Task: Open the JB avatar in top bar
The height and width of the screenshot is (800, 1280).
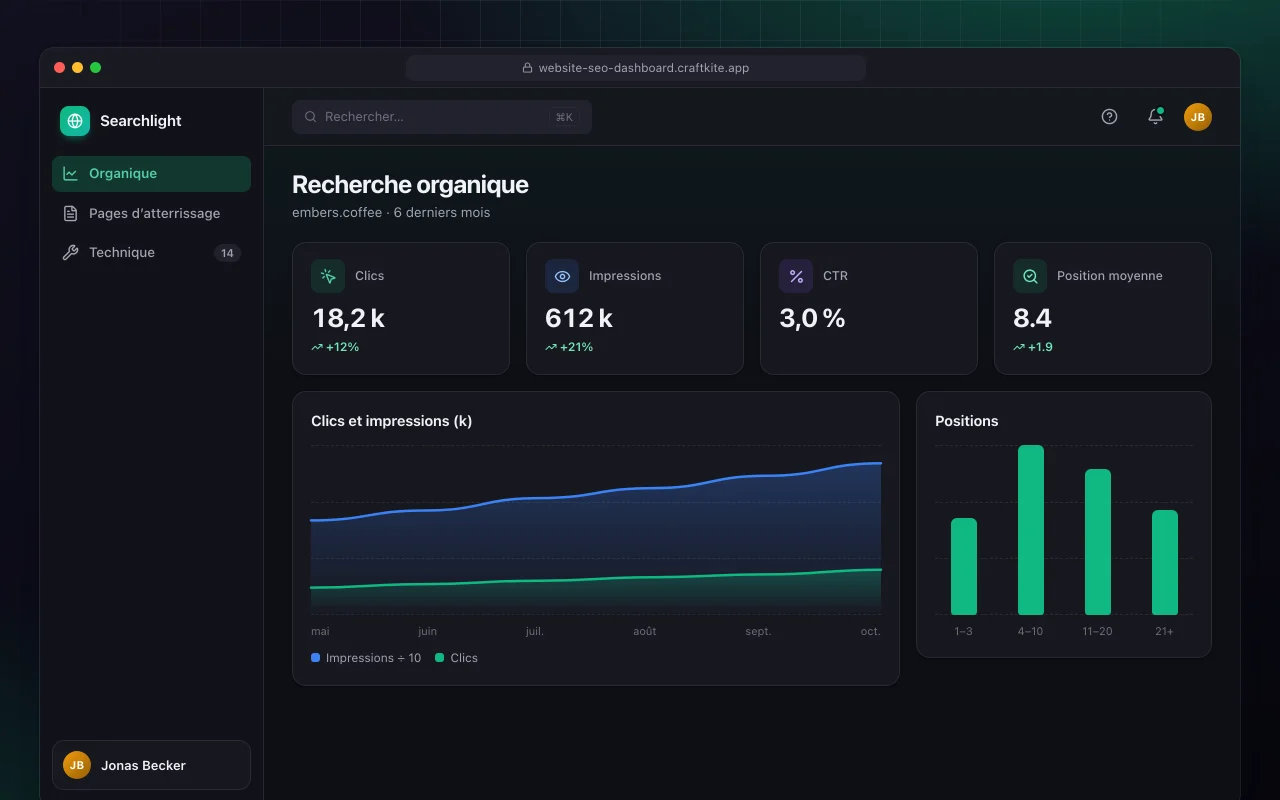Action: [1198, 117]
